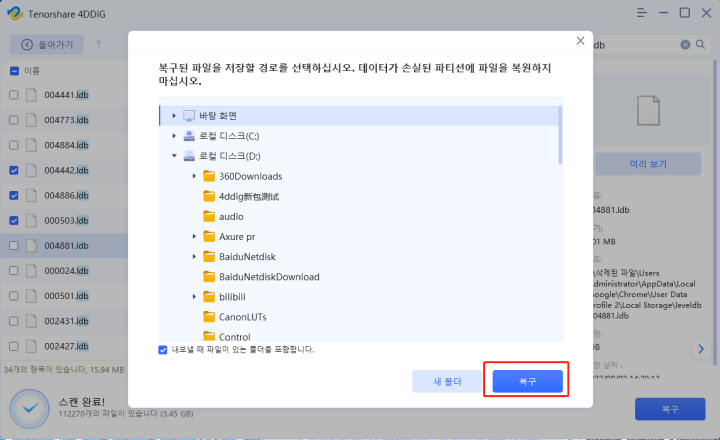This screenshot has width=720, height=440.
Task: Click the search magnifier icon
Action: click(x=700, y=45)
